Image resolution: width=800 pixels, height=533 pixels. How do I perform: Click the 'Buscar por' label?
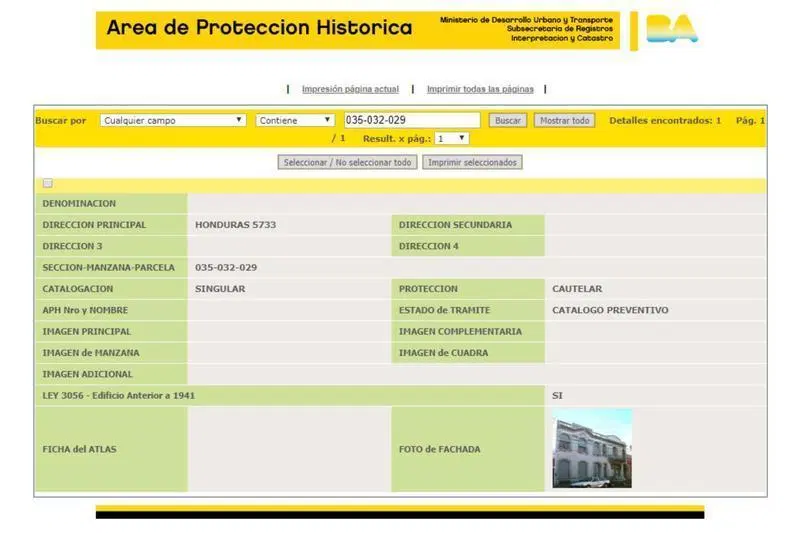61,120
